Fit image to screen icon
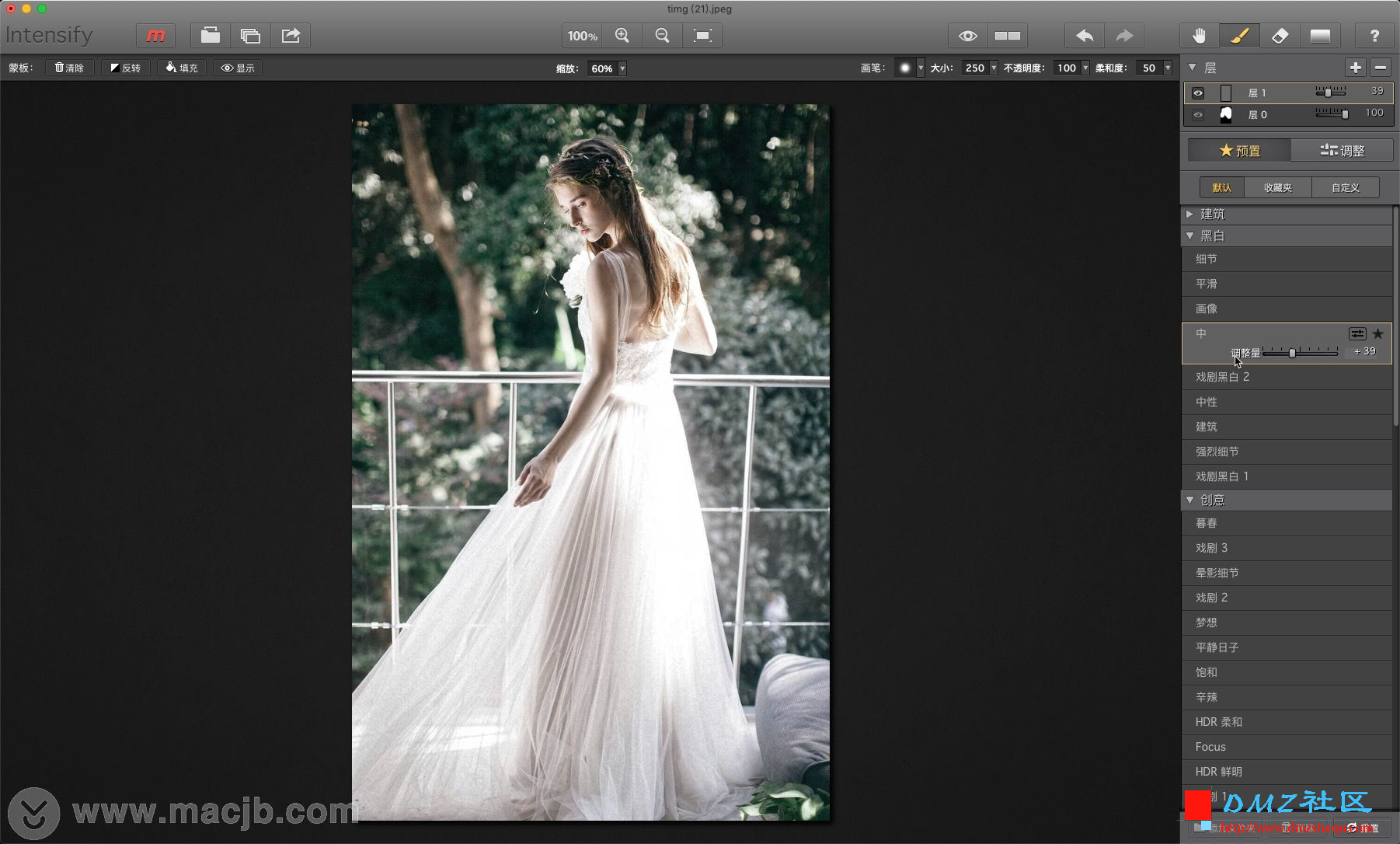Screen dimensions: 1400x844 [x=702, y=36]
